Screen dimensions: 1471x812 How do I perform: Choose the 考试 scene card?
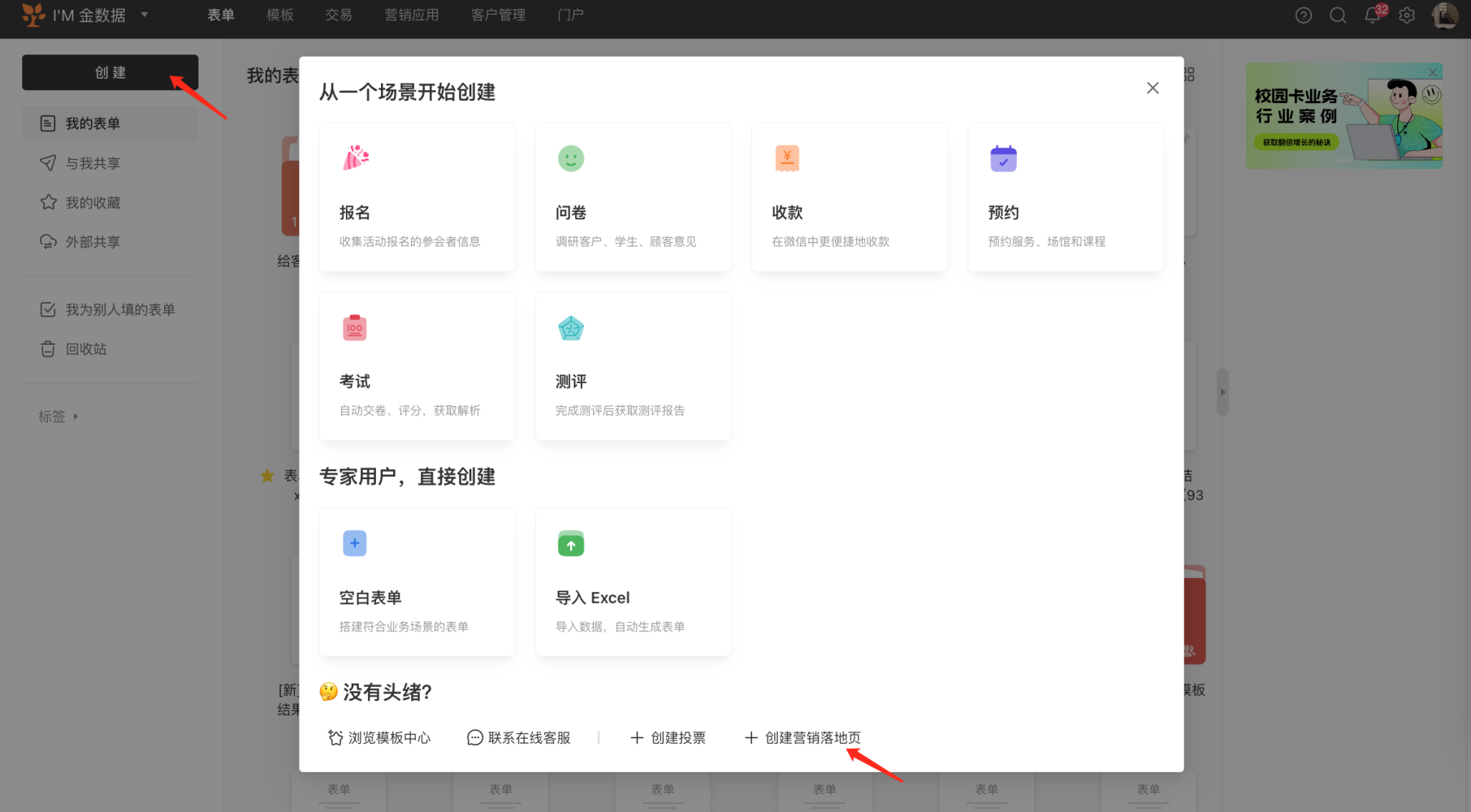pyautogui.click(x=417, y=366)
